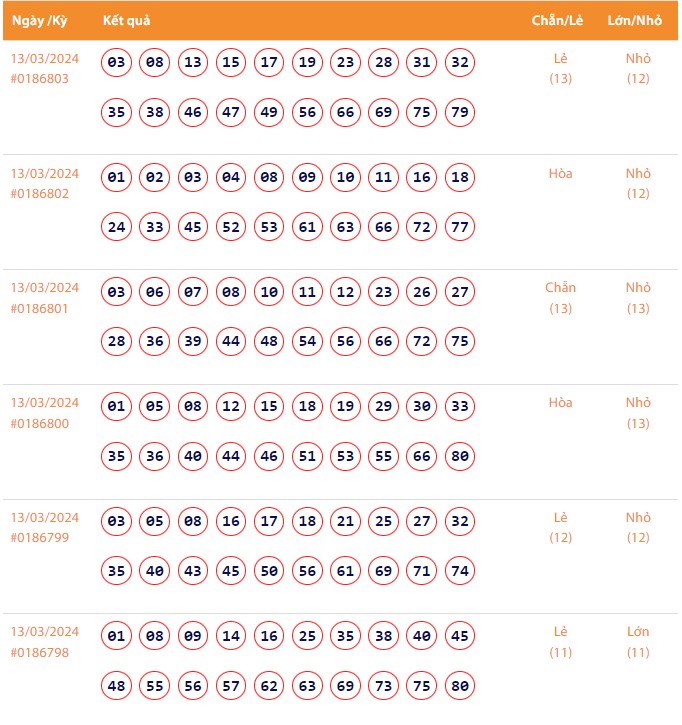The height and width of the screenshot is (725, 682).
Task: Click ball 74 in draw #0186799
Action: [460, 572]
